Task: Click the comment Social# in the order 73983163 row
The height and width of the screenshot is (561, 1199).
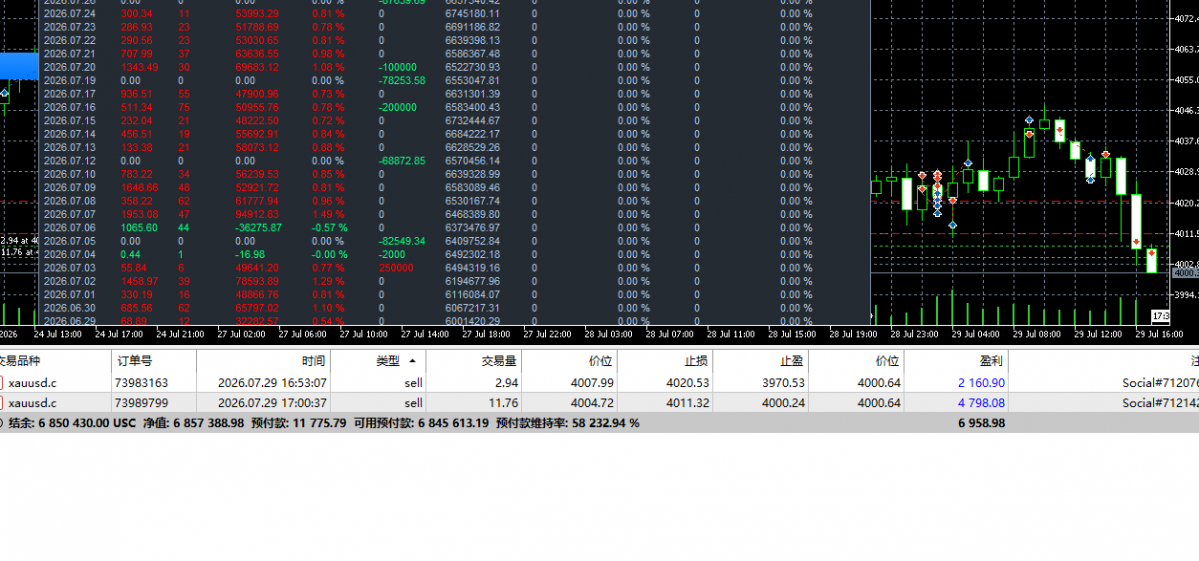Action: click(1160, 383)
